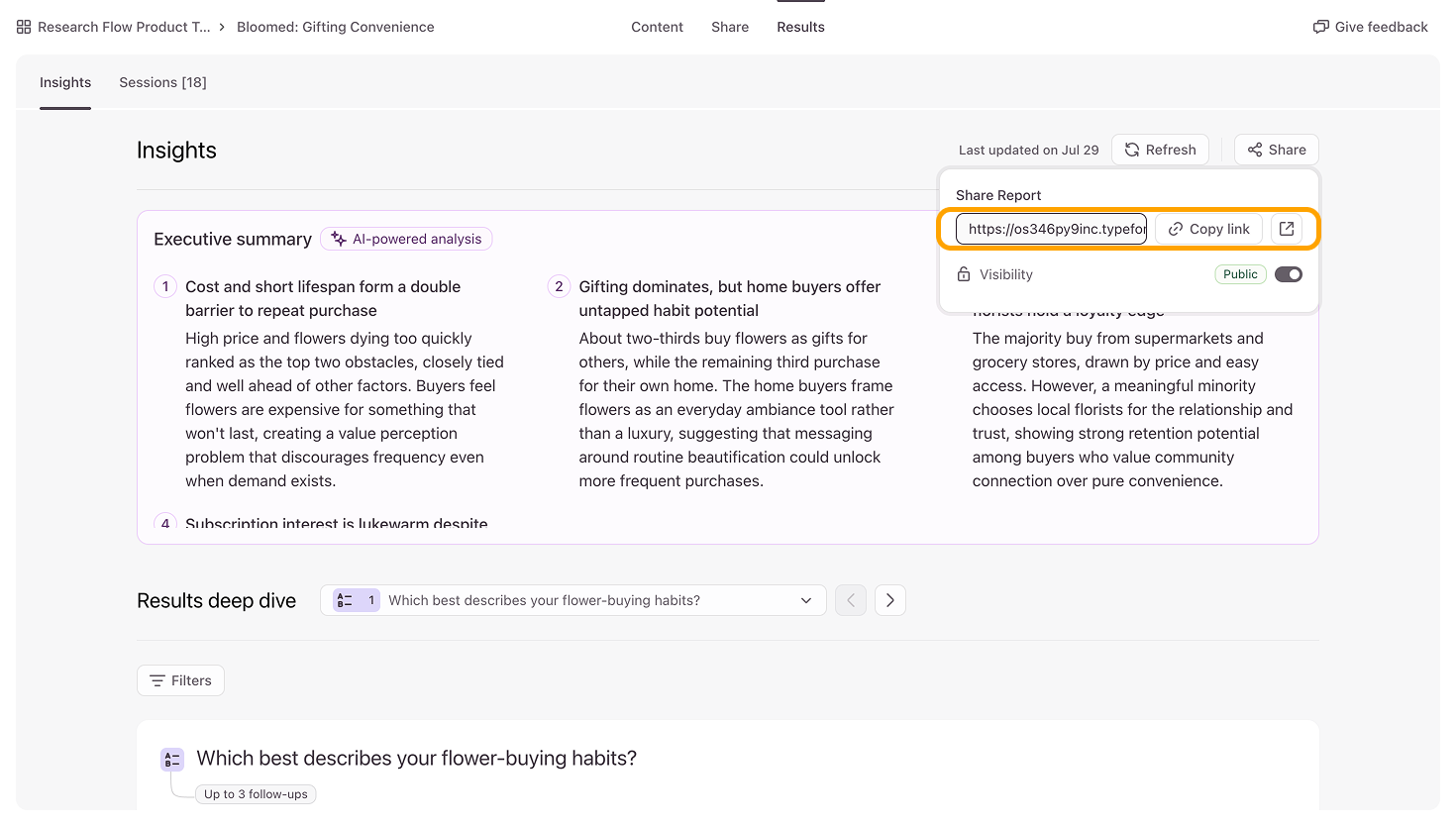The height and width of the screenshot is (826, 1456).
Task: Click the Share button near Refresh
Action: click(x=1277, y=150)
